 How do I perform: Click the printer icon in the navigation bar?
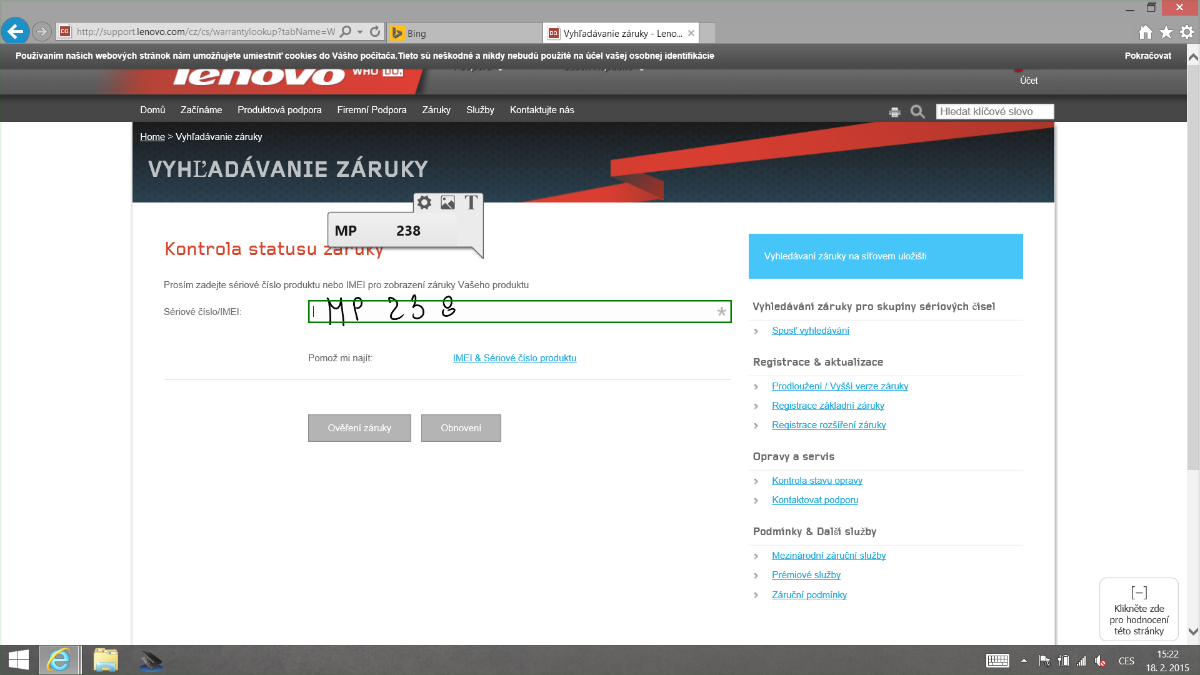pyautogui.click(x=895, y=112)
